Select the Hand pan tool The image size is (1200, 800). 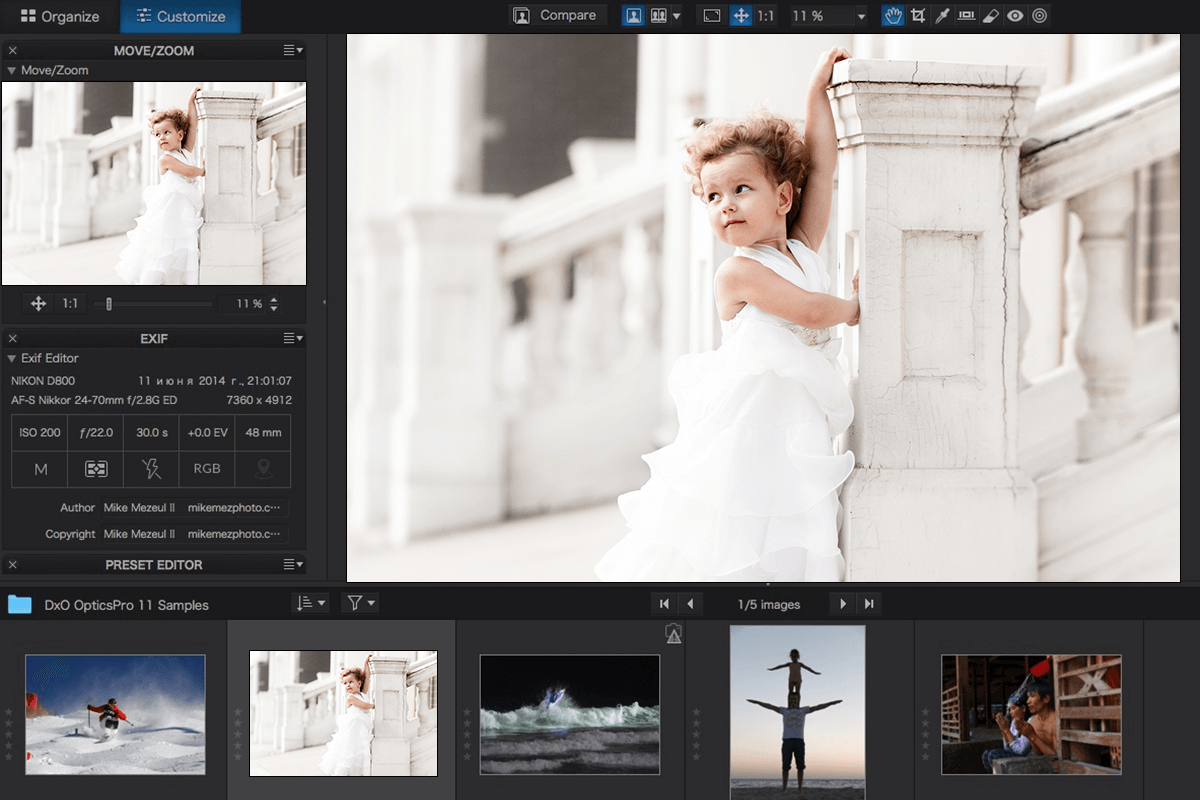(x=893, y=15)
